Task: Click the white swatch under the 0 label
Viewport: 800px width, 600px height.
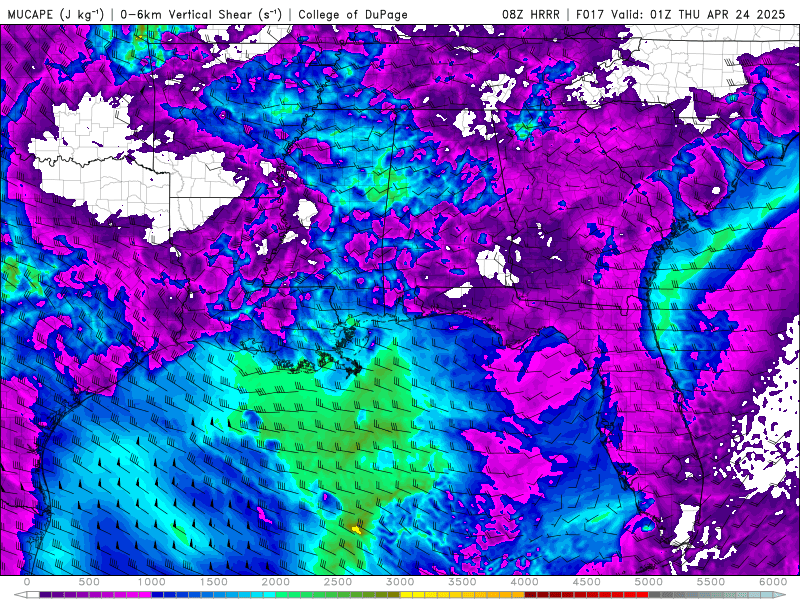Action: [33, 594]
